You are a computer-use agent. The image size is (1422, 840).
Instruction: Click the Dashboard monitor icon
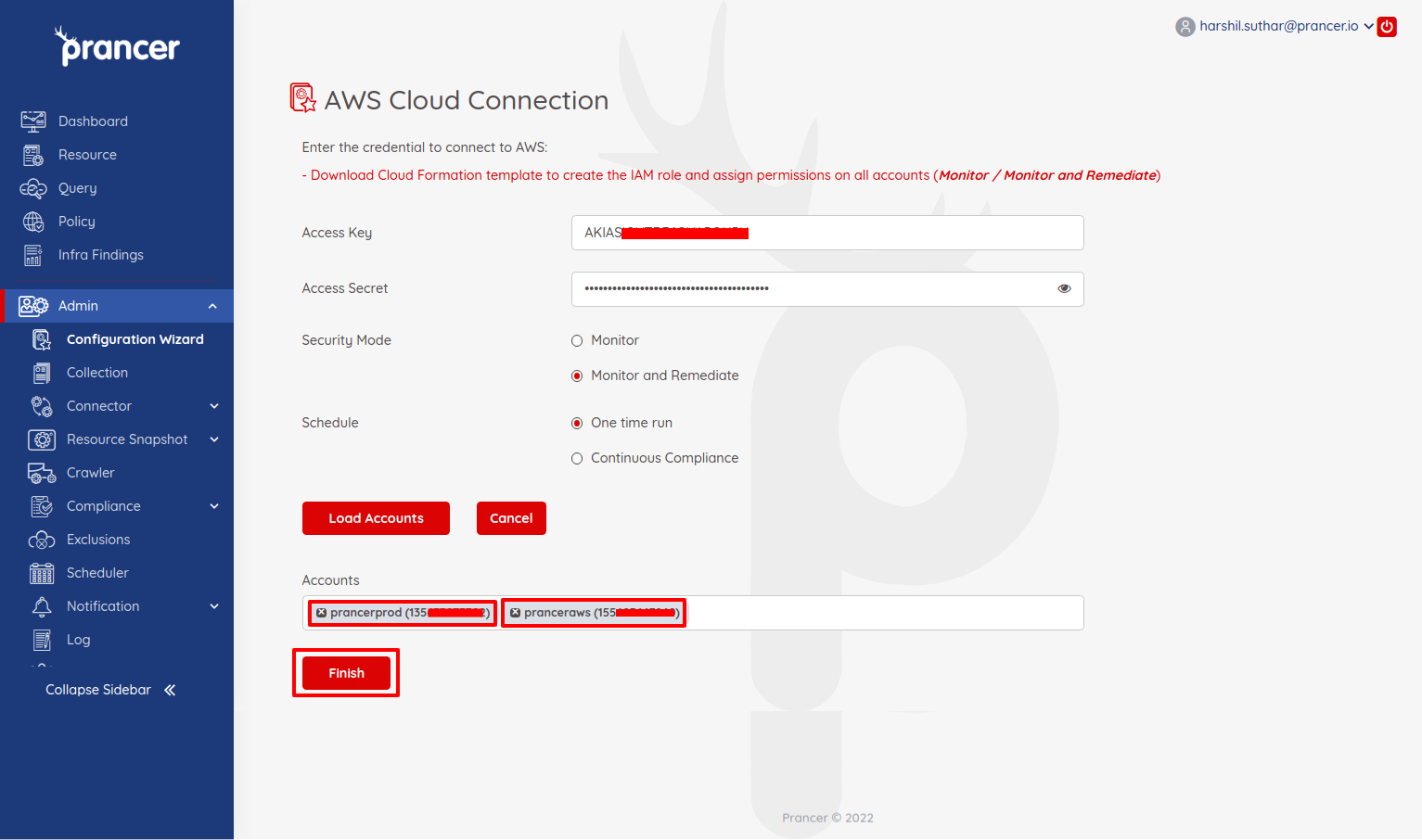click(x=33, y=121)
